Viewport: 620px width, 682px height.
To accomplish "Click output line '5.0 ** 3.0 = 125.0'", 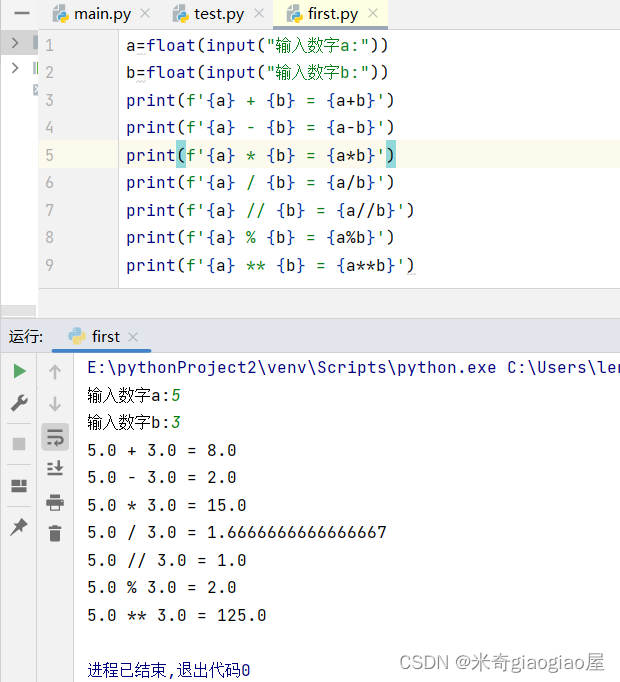I will [177, 616].
